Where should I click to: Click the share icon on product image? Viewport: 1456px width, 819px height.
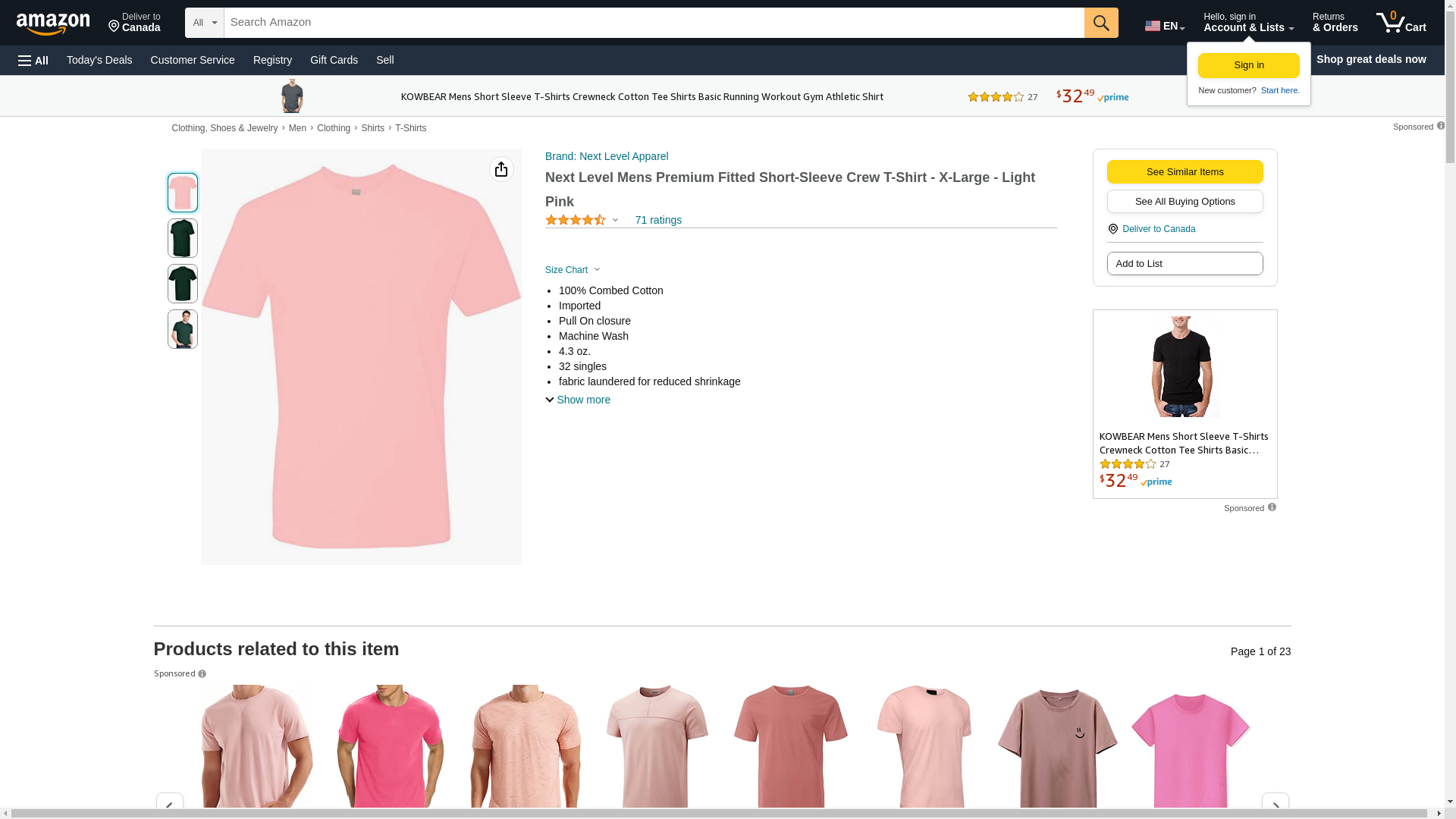point(501,169)
